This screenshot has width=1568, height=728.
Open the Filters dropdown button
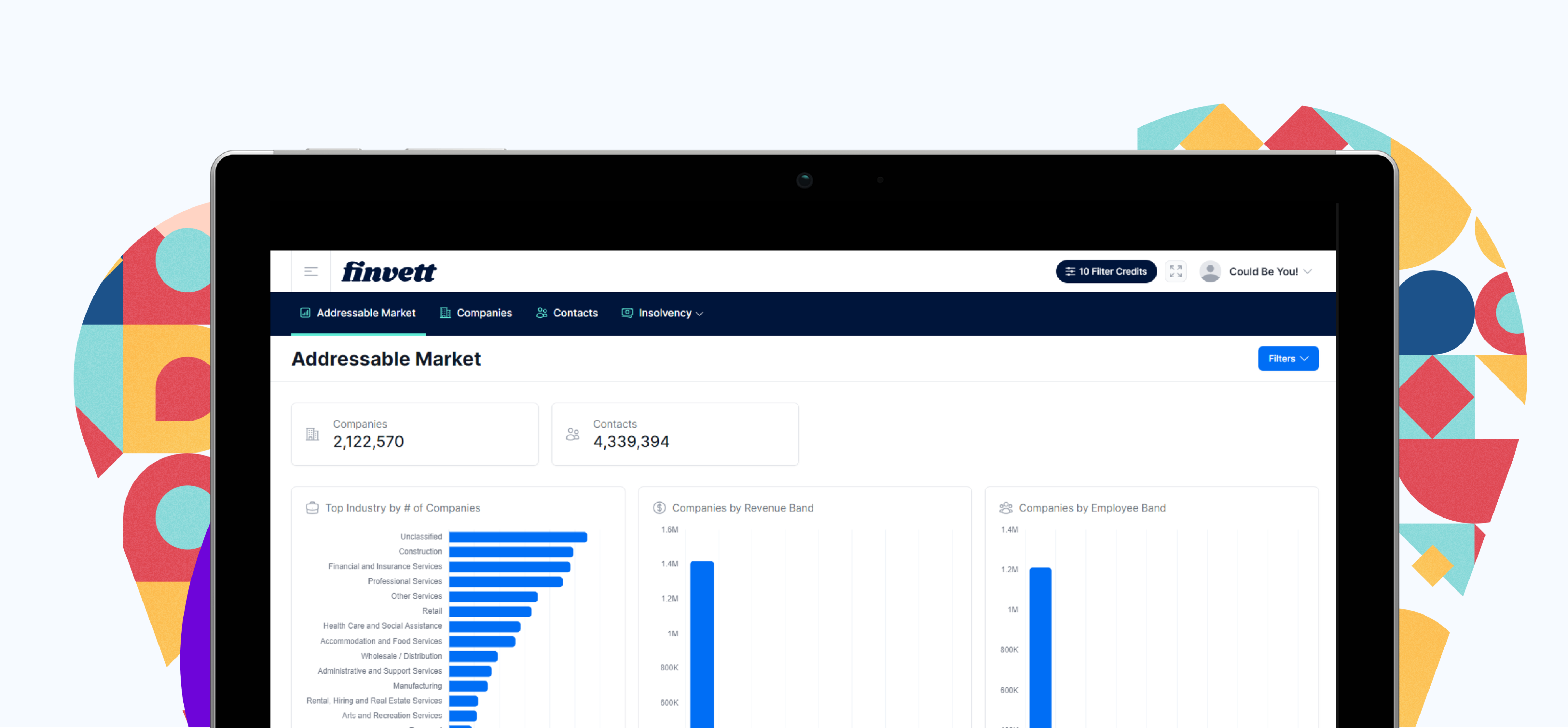point(1287,358)
